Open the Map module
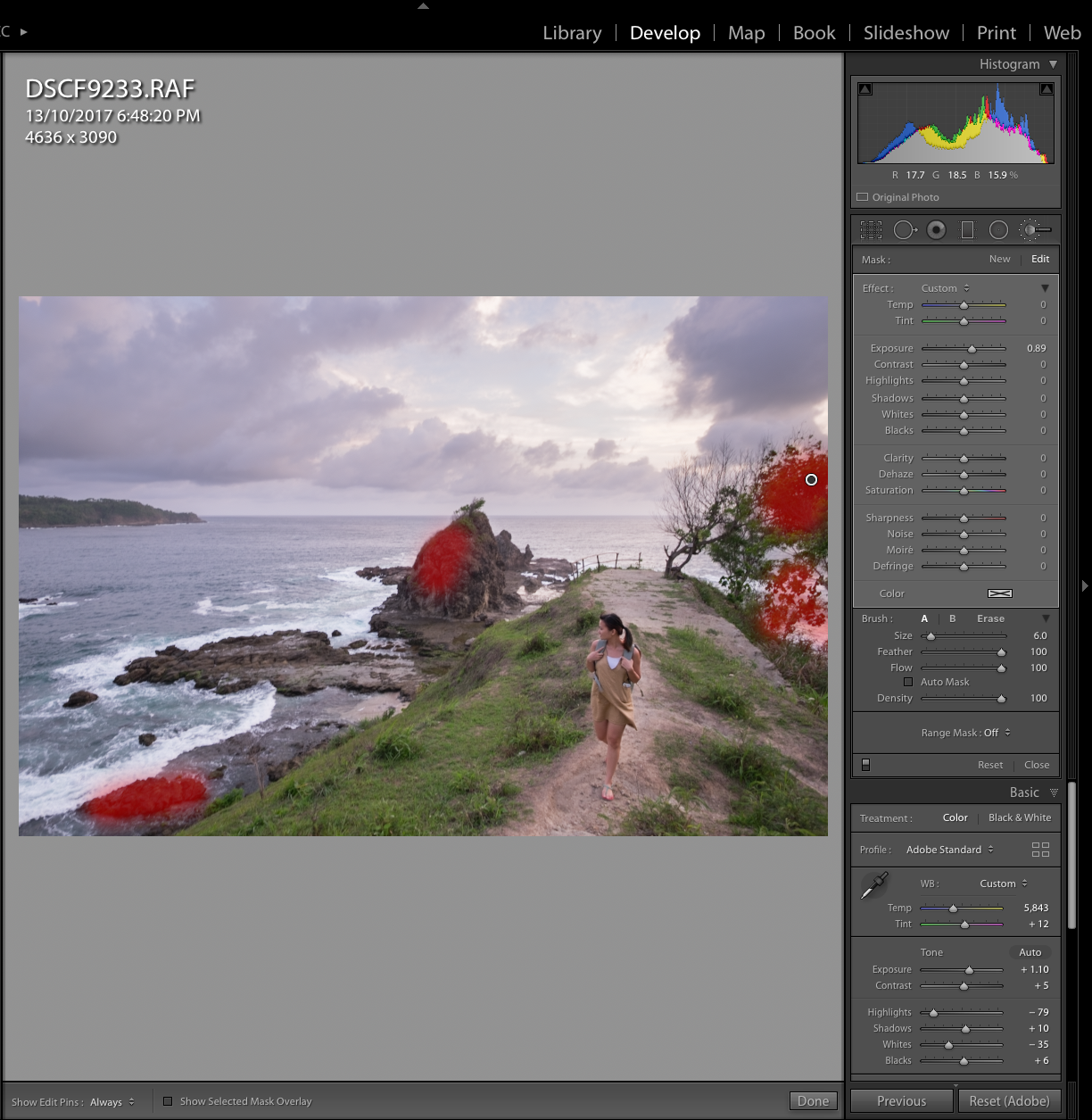Screen dimensions: 1092x1120 coord(746,33)
